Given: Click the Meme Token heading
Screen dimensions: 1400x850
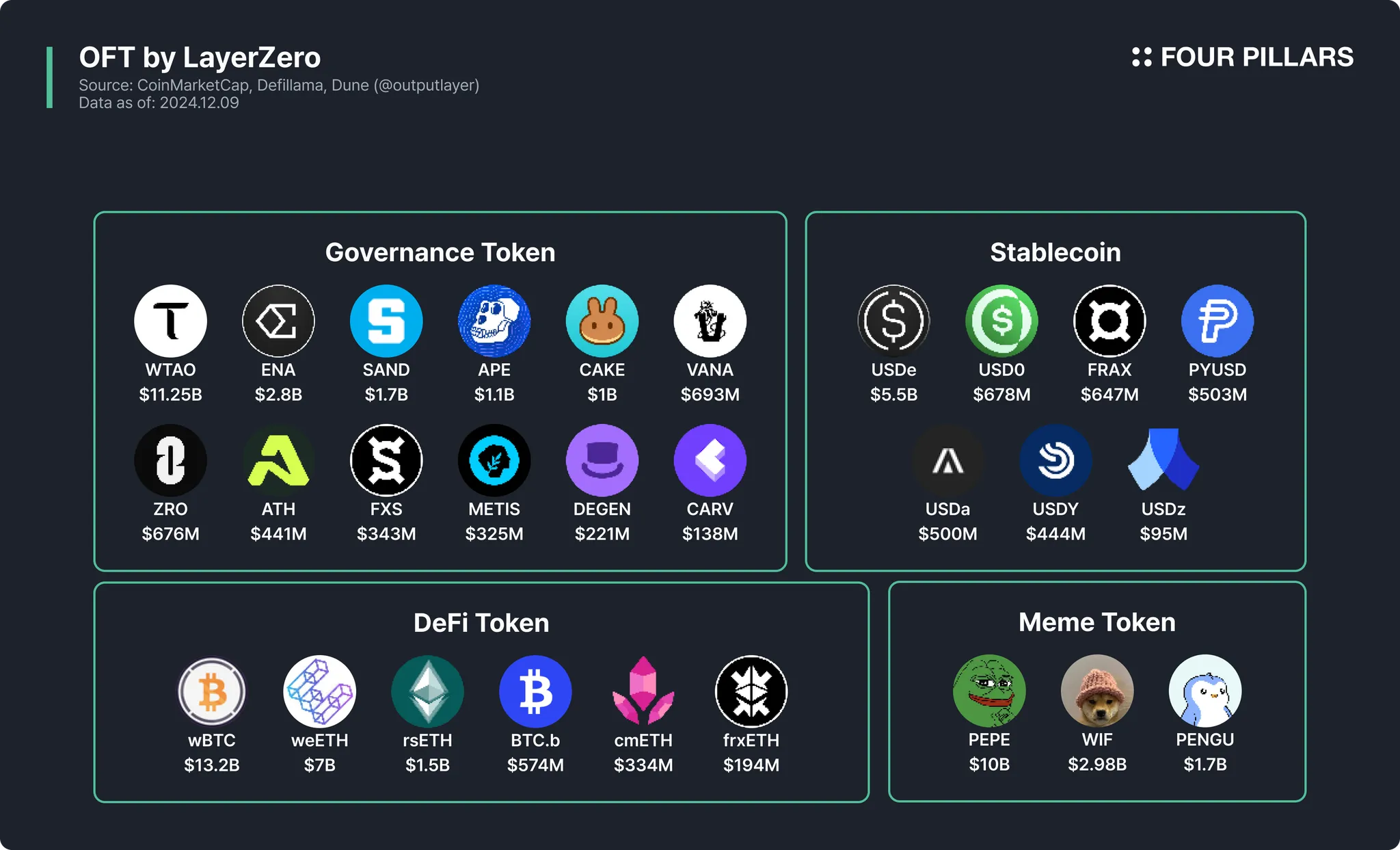Looking at the screenshot, I should pos(1097,622).
